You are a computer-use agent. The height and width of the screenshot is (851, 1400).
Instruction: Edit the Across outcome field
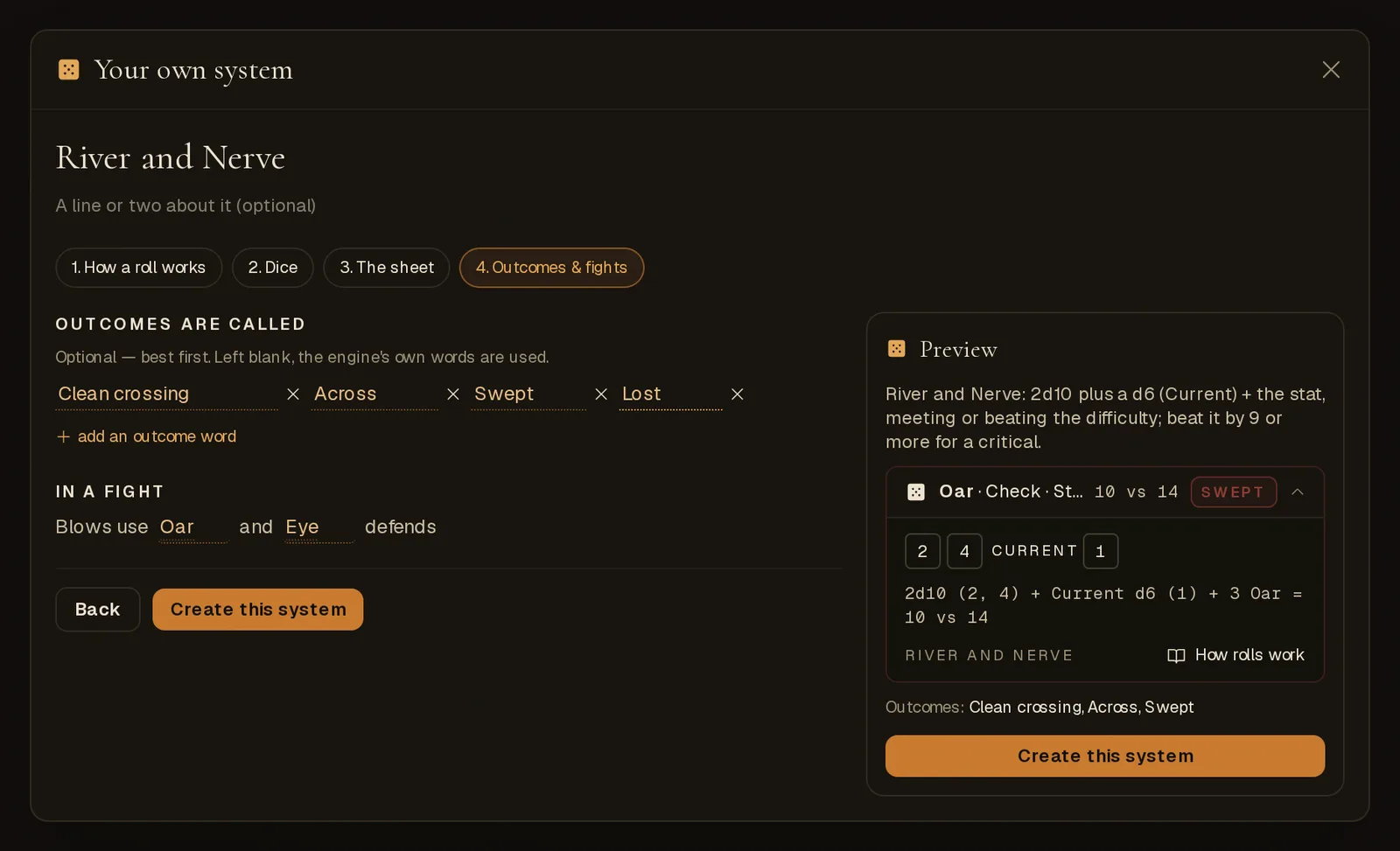tap(374, 394)
